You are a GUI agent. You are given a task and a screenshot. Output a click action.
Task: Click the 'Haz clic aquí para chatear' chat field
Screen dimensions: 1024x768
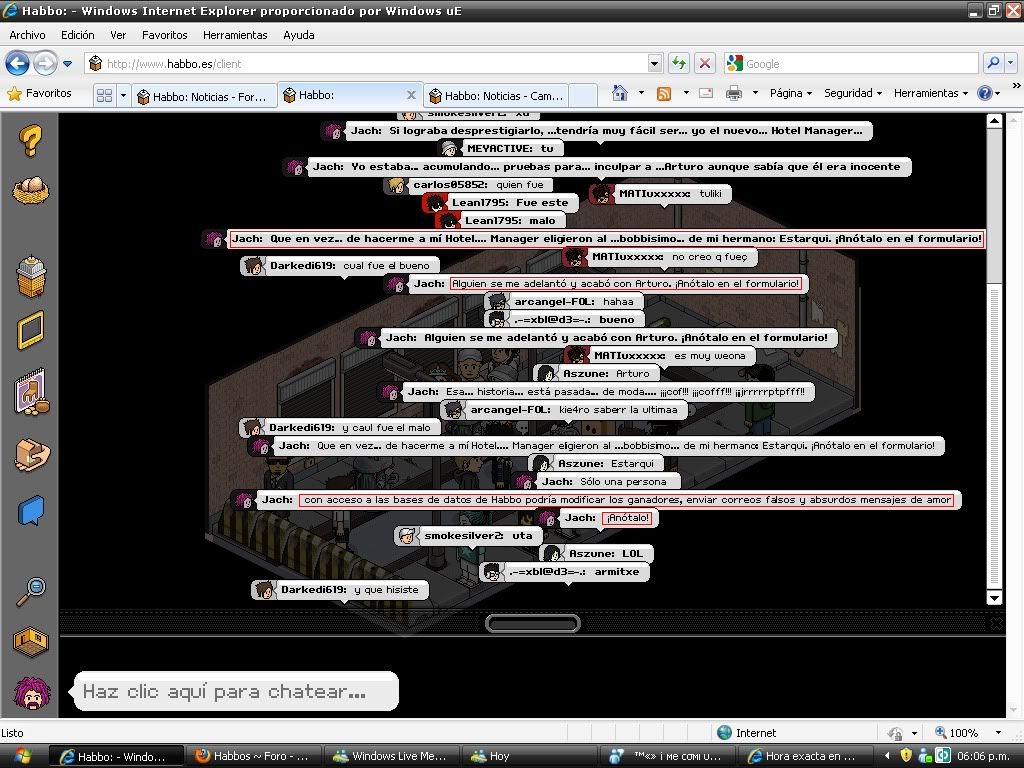click(x=235, y=691)
